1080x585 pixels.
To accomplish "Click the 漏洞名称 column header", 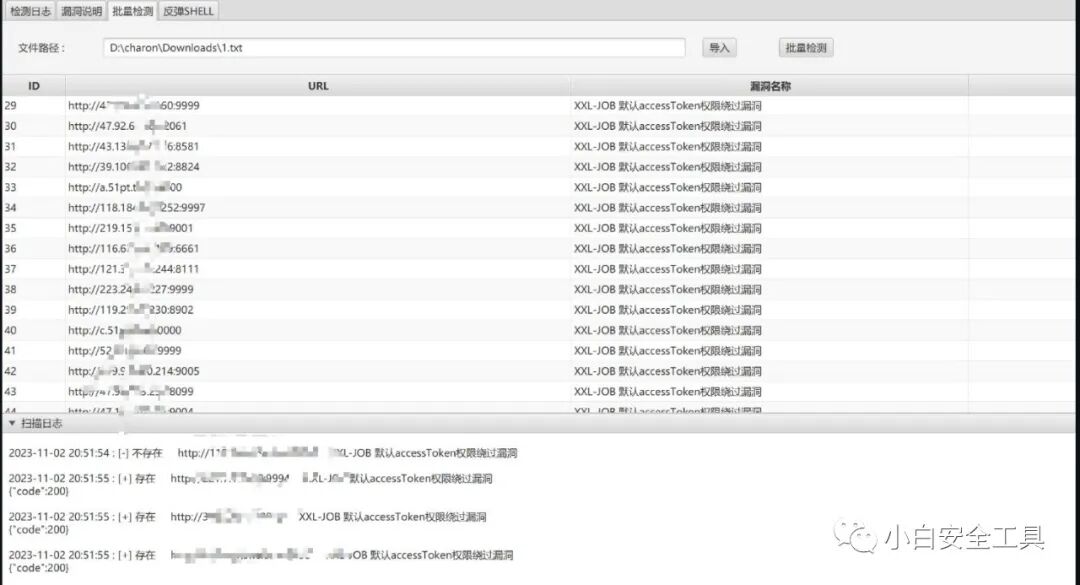I will pyautogui.click(x=769, y=86).
